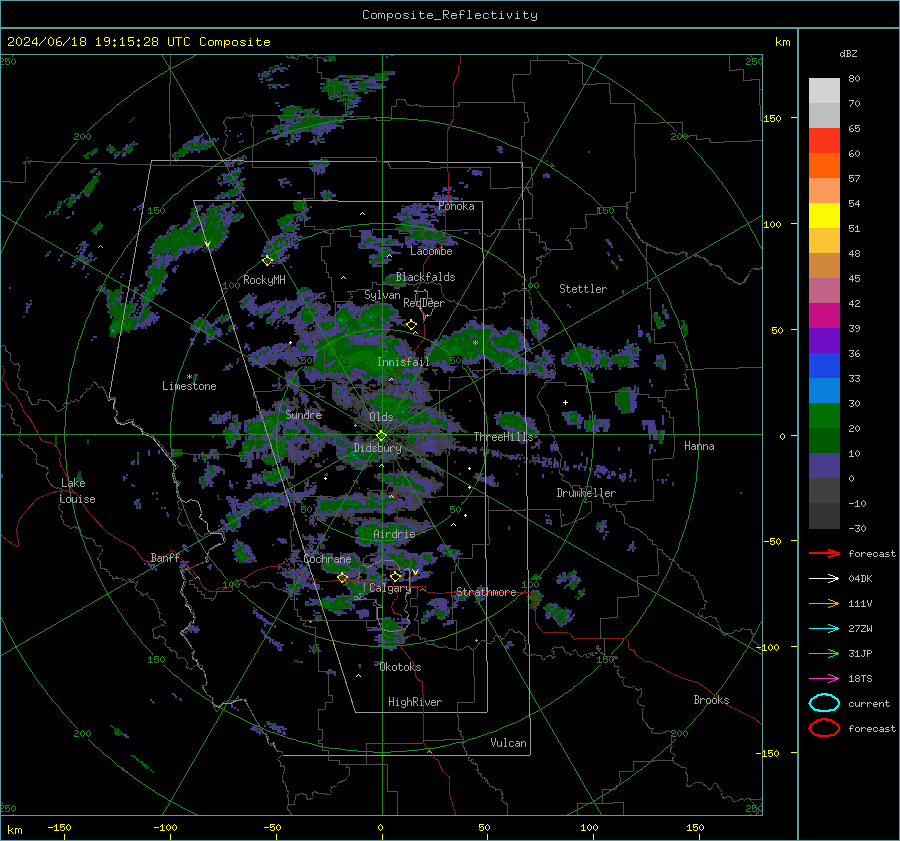
Task: Click the RedDeer city label
Action: pyautogui.click(x=424, y=303)
